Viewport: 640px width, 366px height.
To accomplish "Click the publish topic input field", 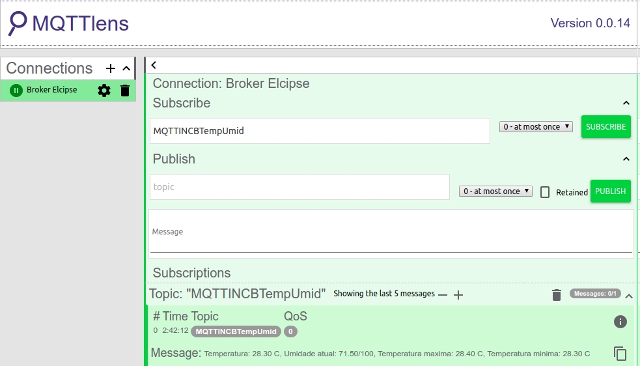I will click(300, 187).
